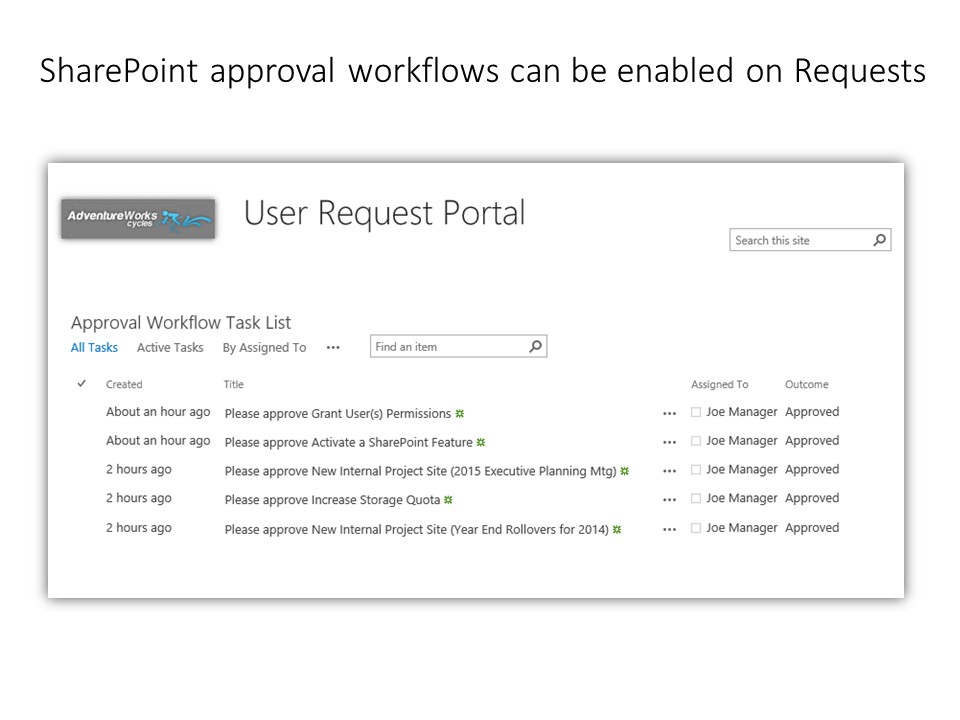Open Please approve Activate a SharePoint Feature task

pyautogui.click(x=348, y=442)
